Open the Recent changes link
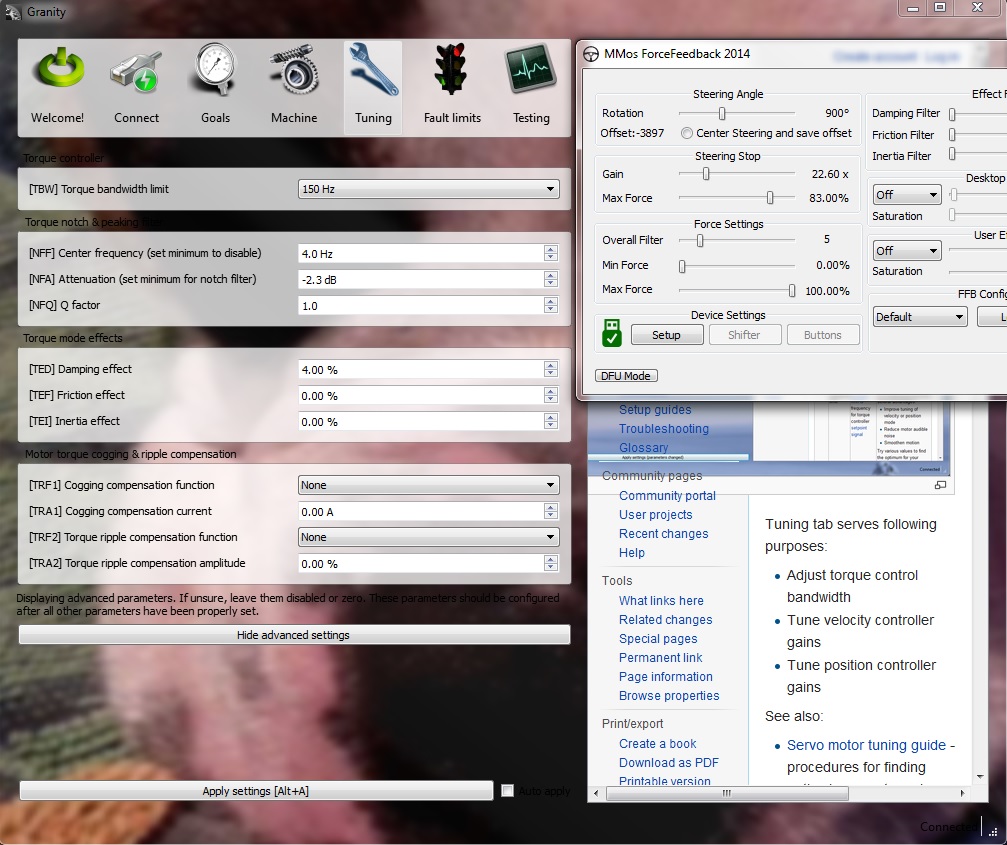This screenshot has height=845, width=1007. click(x=663, y=534)
